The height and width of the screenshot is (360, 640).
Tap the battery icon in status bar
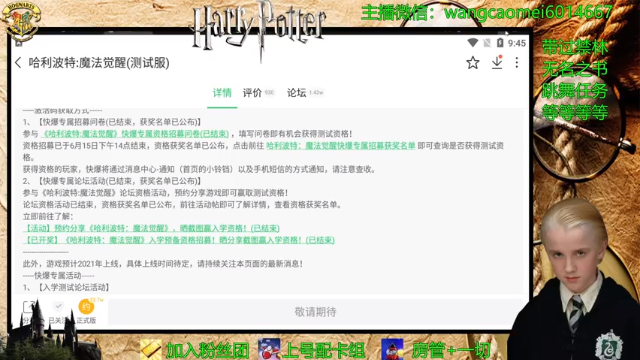click(500, 42)
